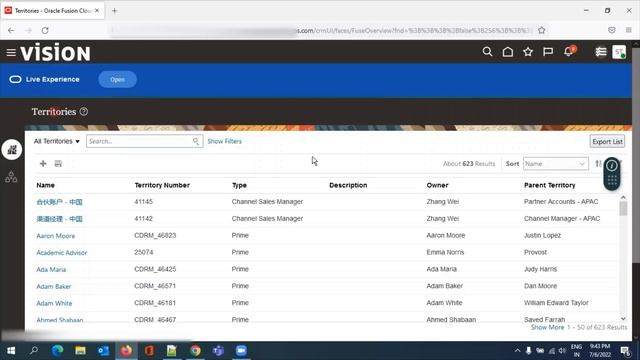This screenshot has width=640, height=360.
Task: Go to the Home icon
Action: [x=508, y=52]
